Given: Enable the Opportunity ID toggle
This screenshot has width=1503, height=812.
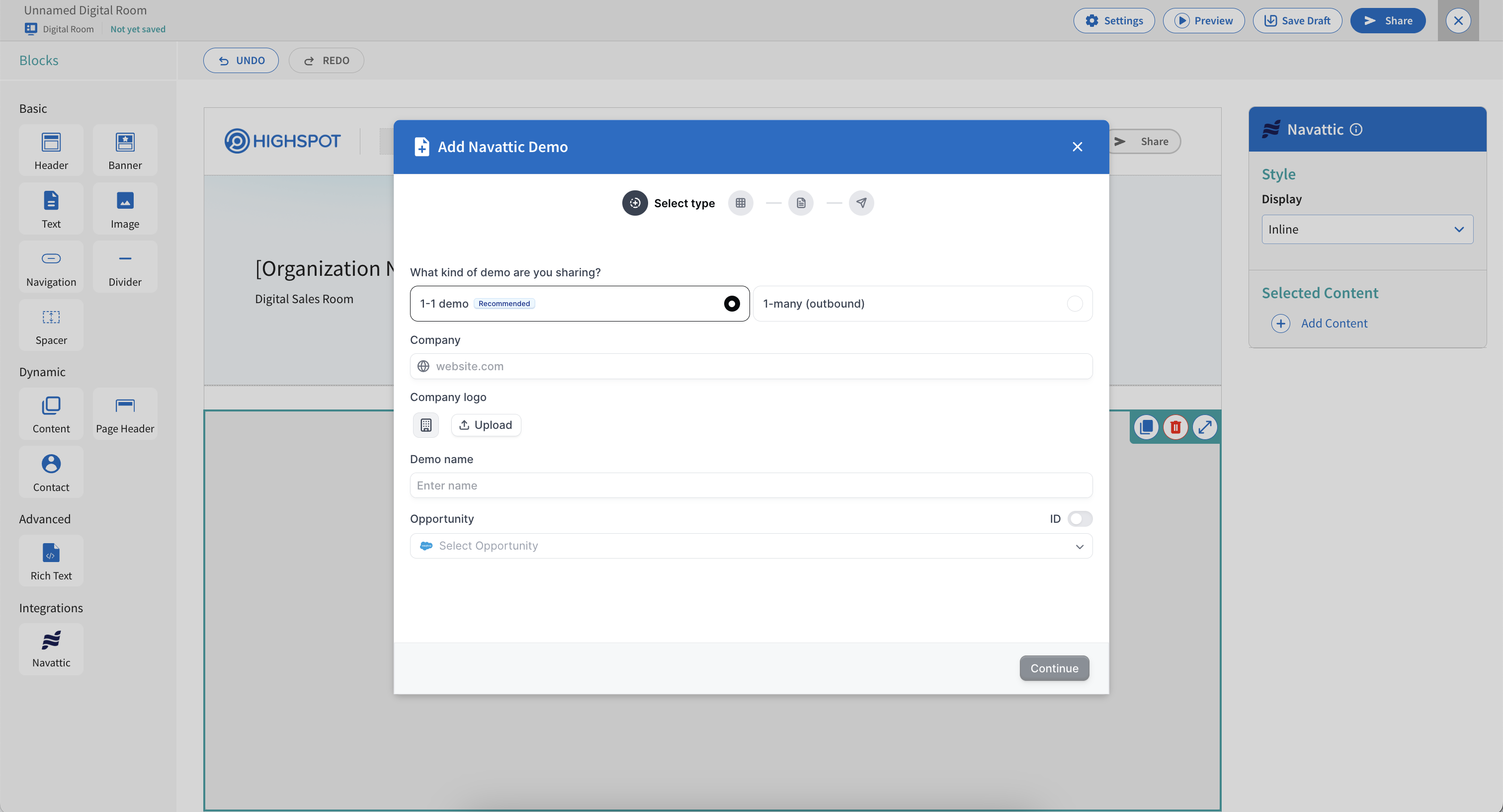Looking at the screenshot, I should click(1080, 519).
